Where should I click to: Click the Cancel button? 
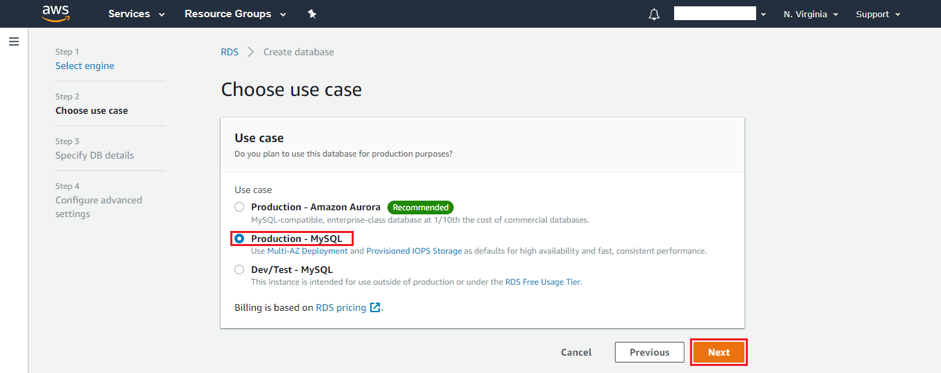pyautogui.click(x=576, y=353)
